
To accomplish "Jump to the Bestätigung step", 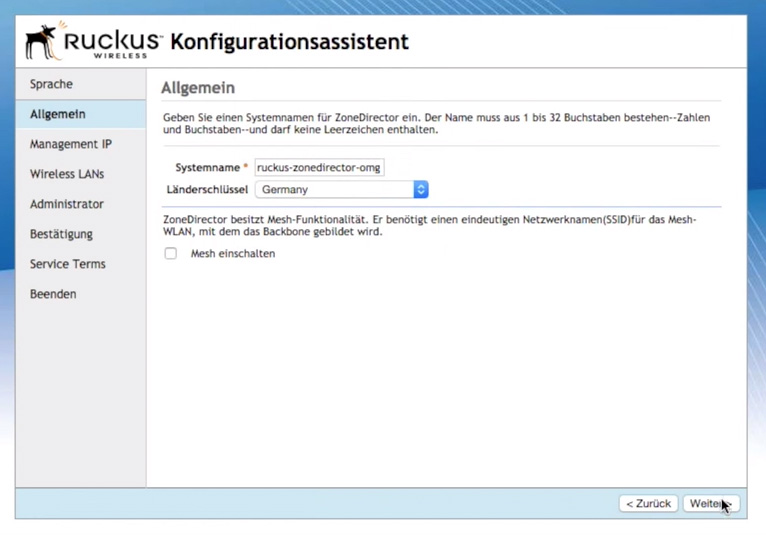I will click(x=61, y=234).
